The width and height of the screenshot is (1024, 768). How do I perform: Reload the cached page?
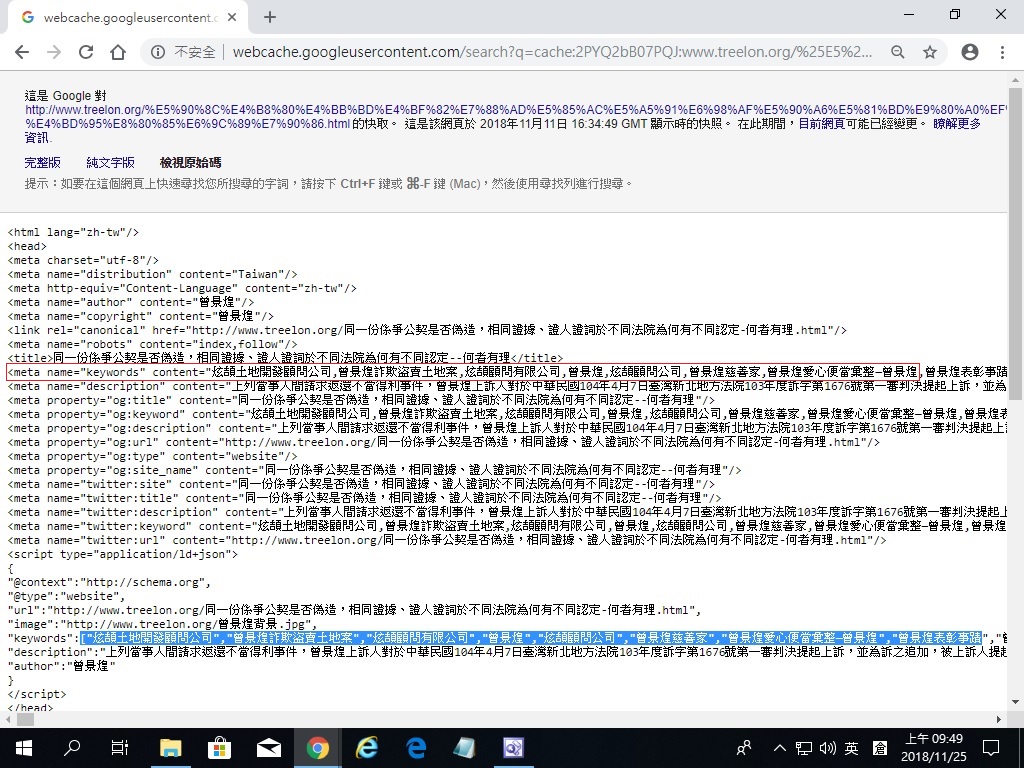pos(86,52)
